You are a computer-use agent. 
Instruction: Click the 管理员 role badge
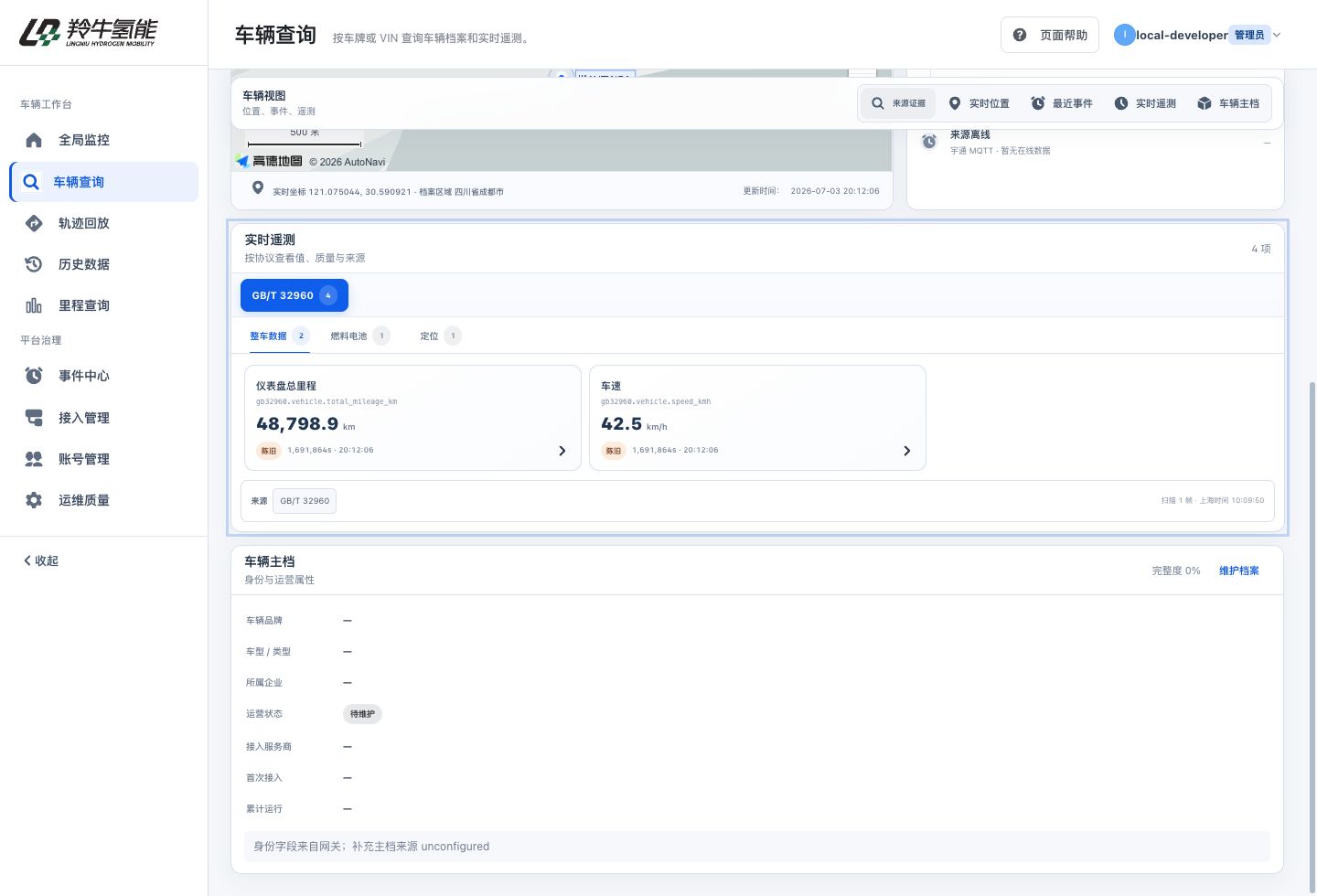[1249, 35]
